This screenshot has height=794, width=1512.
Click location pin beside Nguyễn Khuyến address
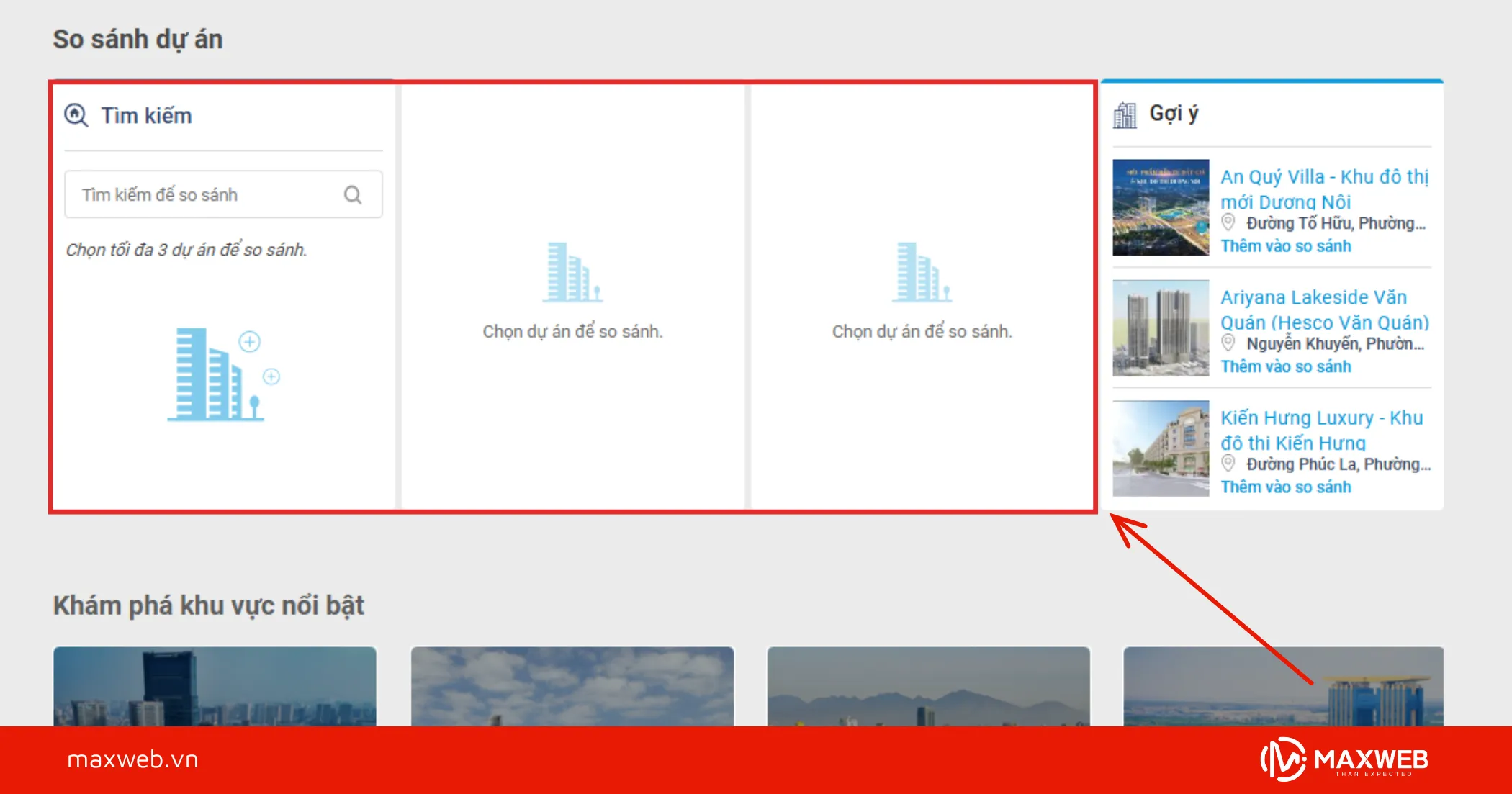point(1228,343)
